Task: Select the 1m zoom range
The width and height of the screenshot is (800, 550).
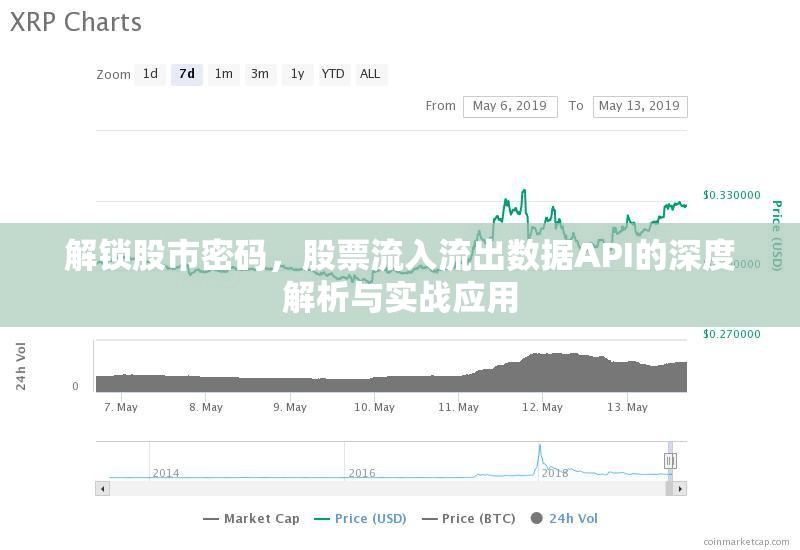Action: click(x=223, y=74)
